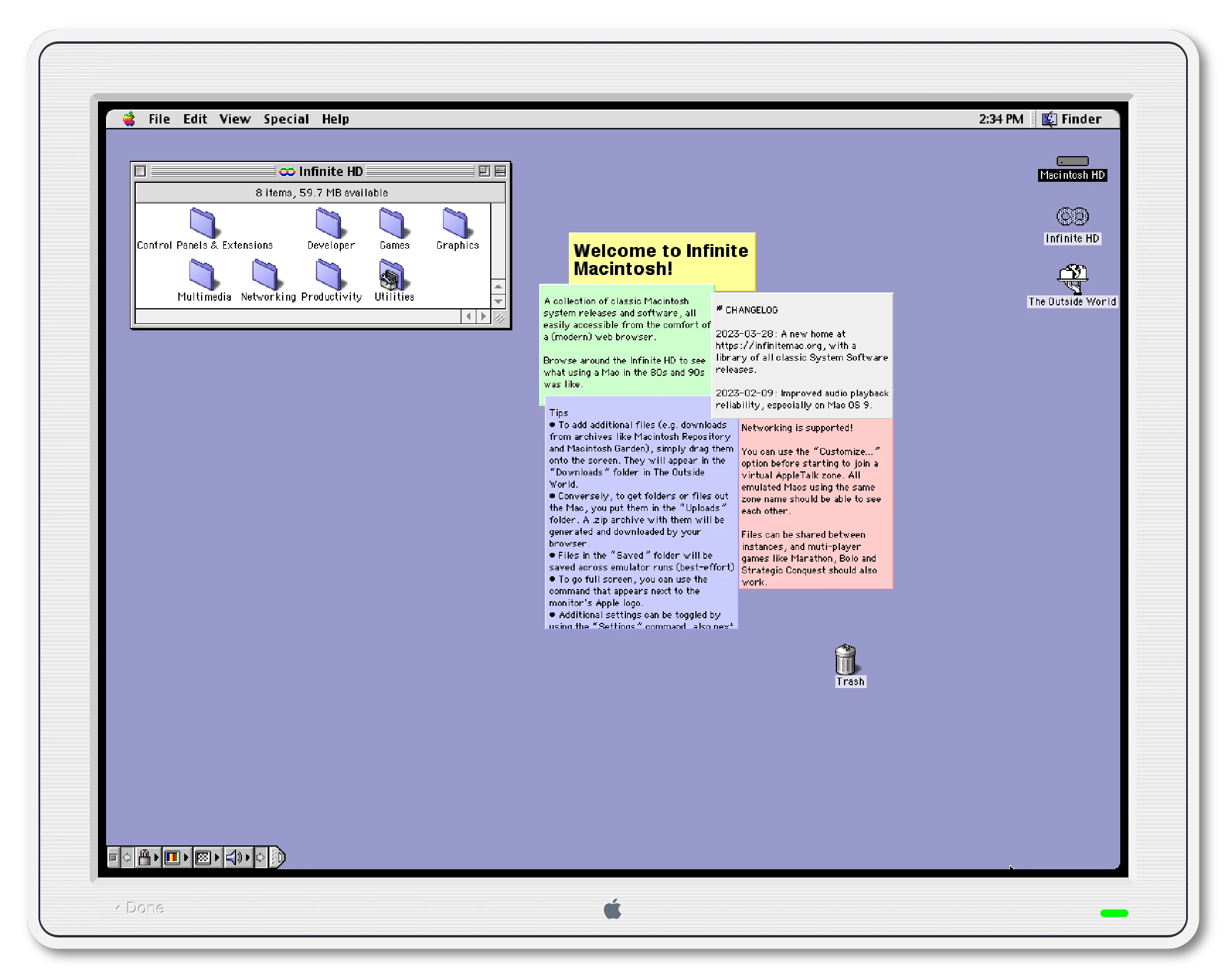
Task: Select the Infinite HD desktop disk icon
Action: click(1072, 217)
